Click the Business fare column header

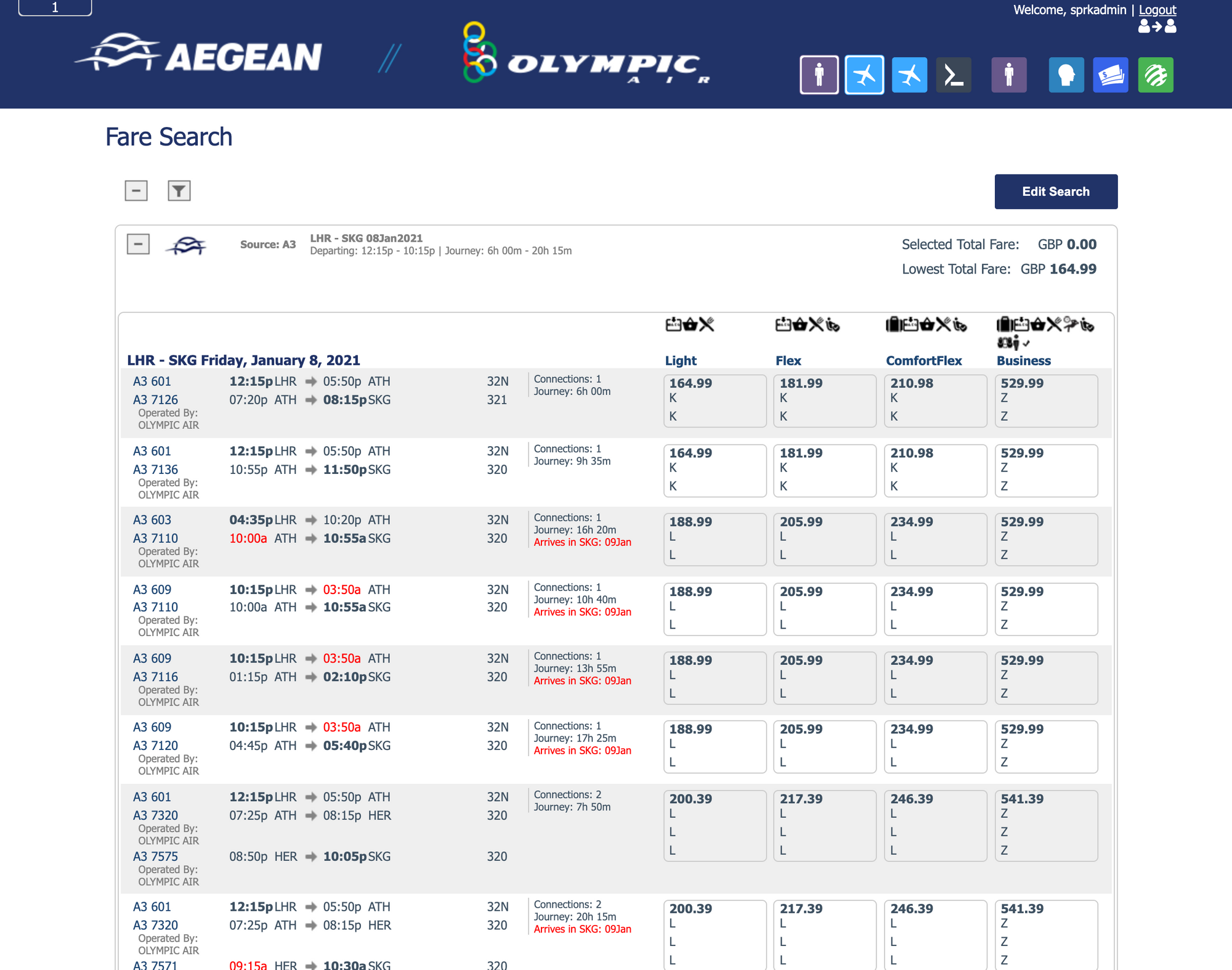pyautogui.click(x=1023, y=361)
